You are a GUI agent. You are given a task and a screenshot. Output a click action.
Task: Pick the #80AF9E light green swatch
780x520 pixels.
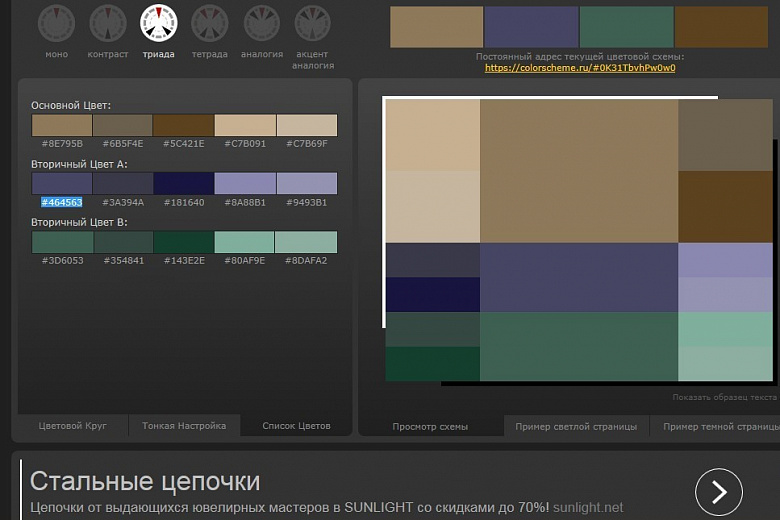245,242
